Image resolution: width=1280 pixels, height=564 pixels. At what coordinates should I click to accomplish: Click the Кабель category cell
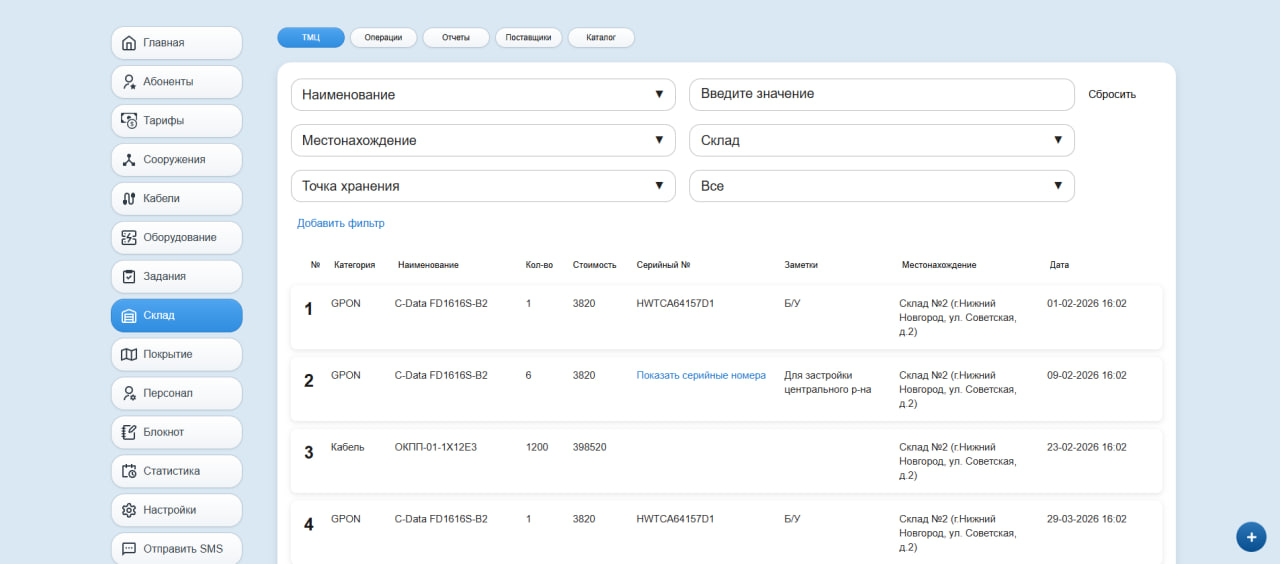348,448
